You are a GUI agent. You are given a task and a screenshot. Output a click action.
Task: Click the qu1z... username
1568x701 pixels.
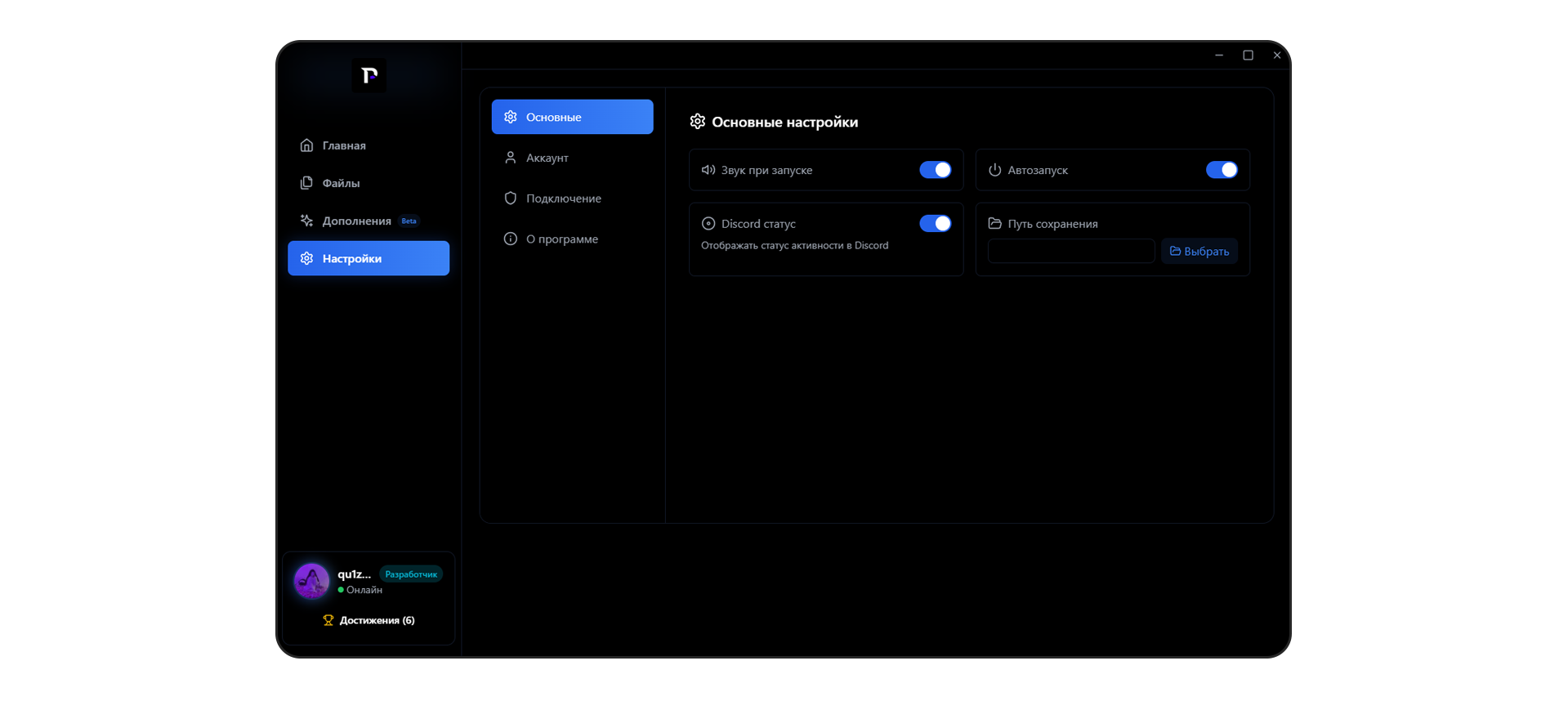354,574
